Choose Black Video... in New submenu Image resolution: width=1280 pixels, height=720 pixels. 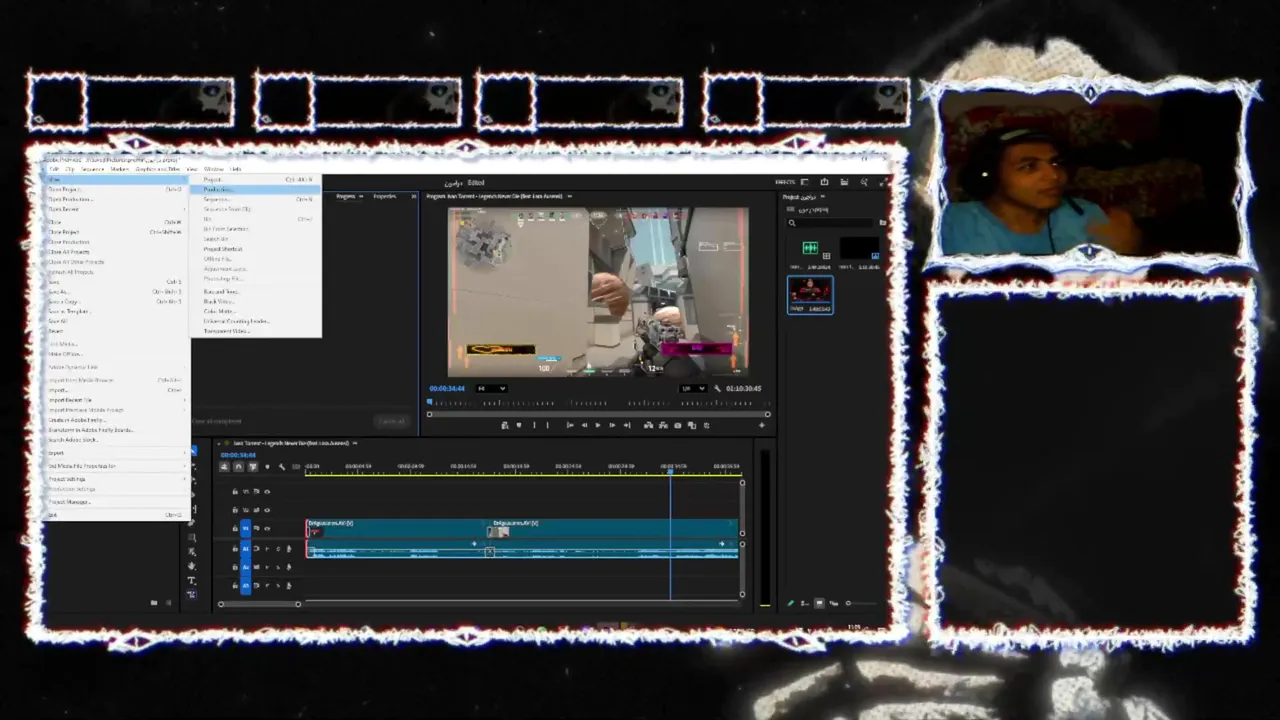[x=255, y=301]
